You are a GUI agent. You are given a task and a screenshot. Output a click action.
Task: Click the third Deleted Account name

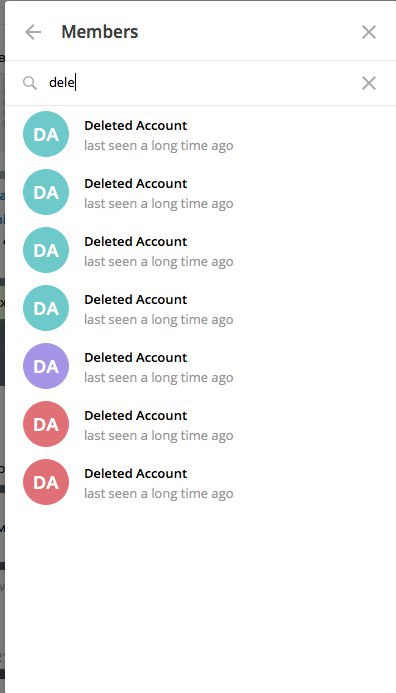[136, 241]
